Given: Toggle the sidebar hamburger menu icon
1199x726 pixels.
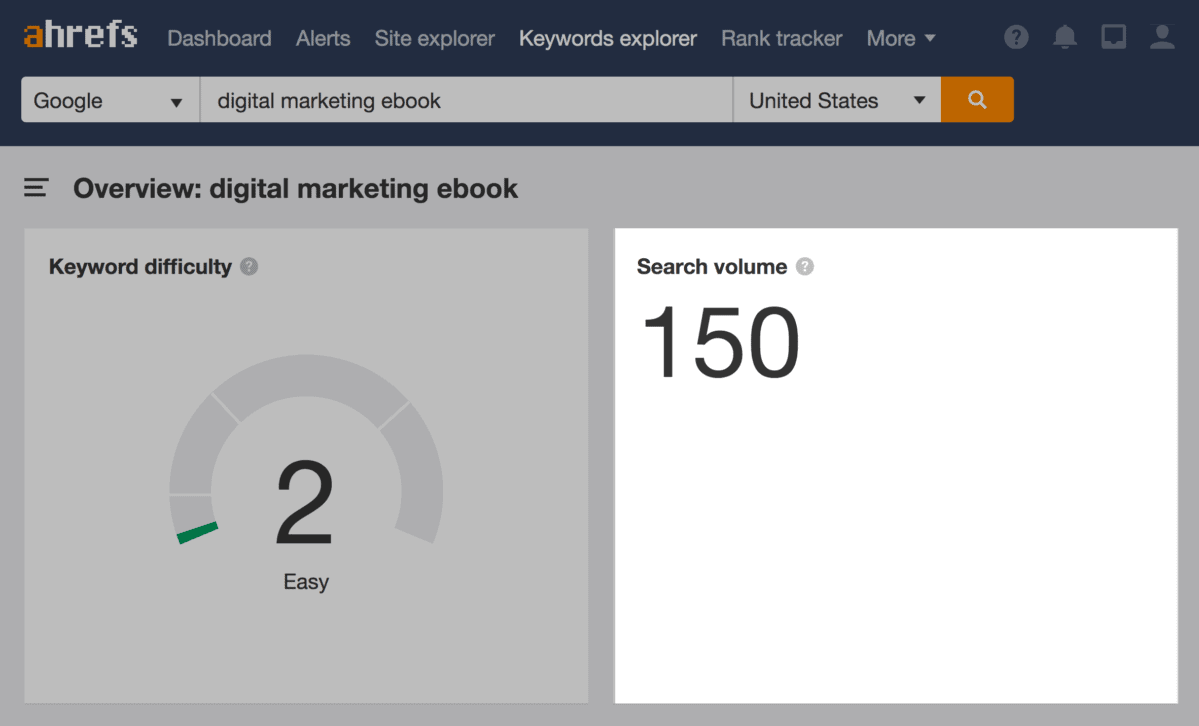Looking at the screenshot, I should (x=36, y=187).
